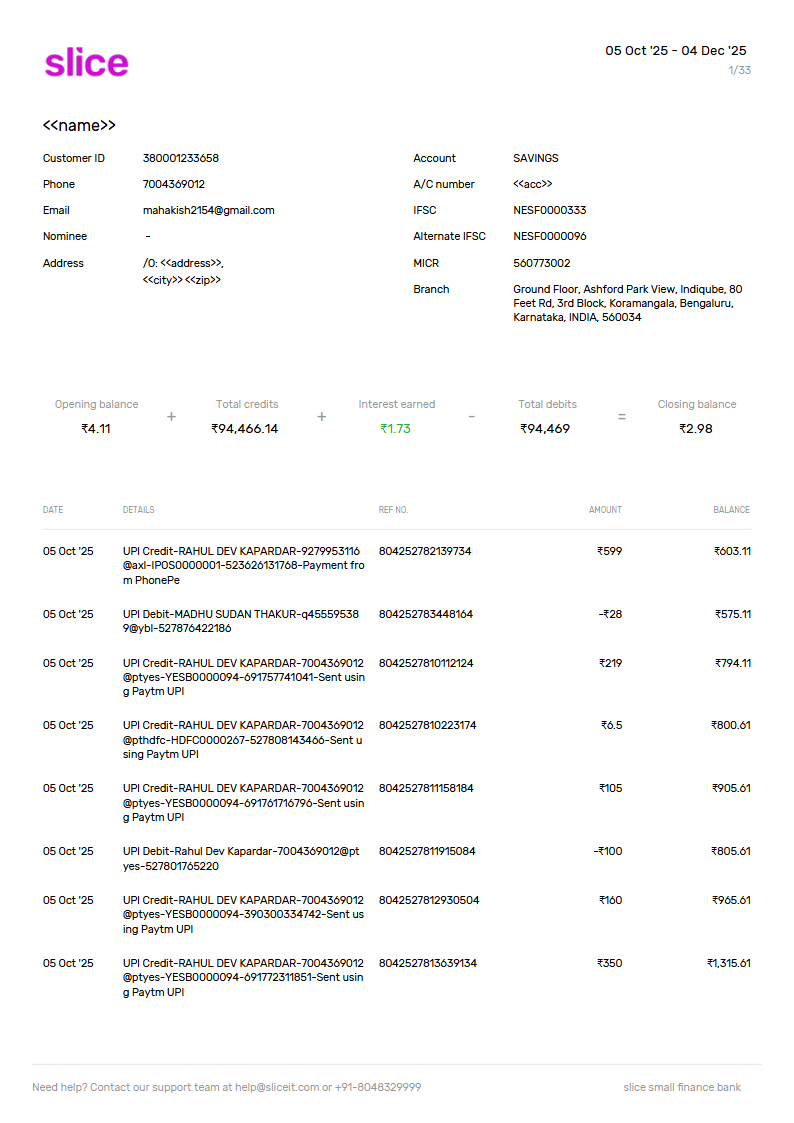This screenshot has width=794, height=1123.
Task: Click interest earned ₹1.73
Action: [395, 429]
